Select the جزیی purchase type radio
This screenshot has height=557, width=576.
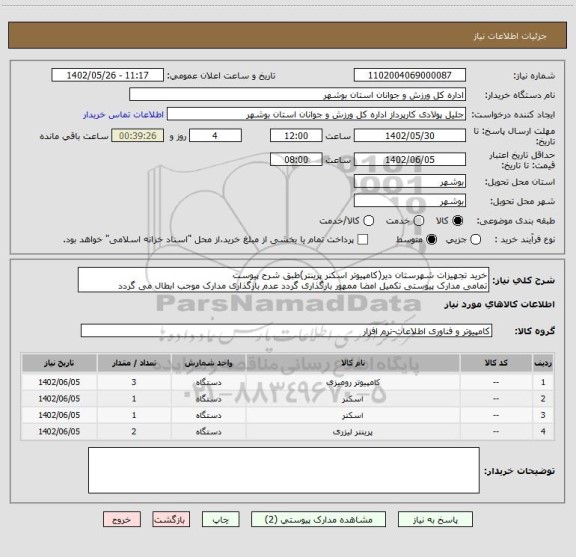(476, 240)
